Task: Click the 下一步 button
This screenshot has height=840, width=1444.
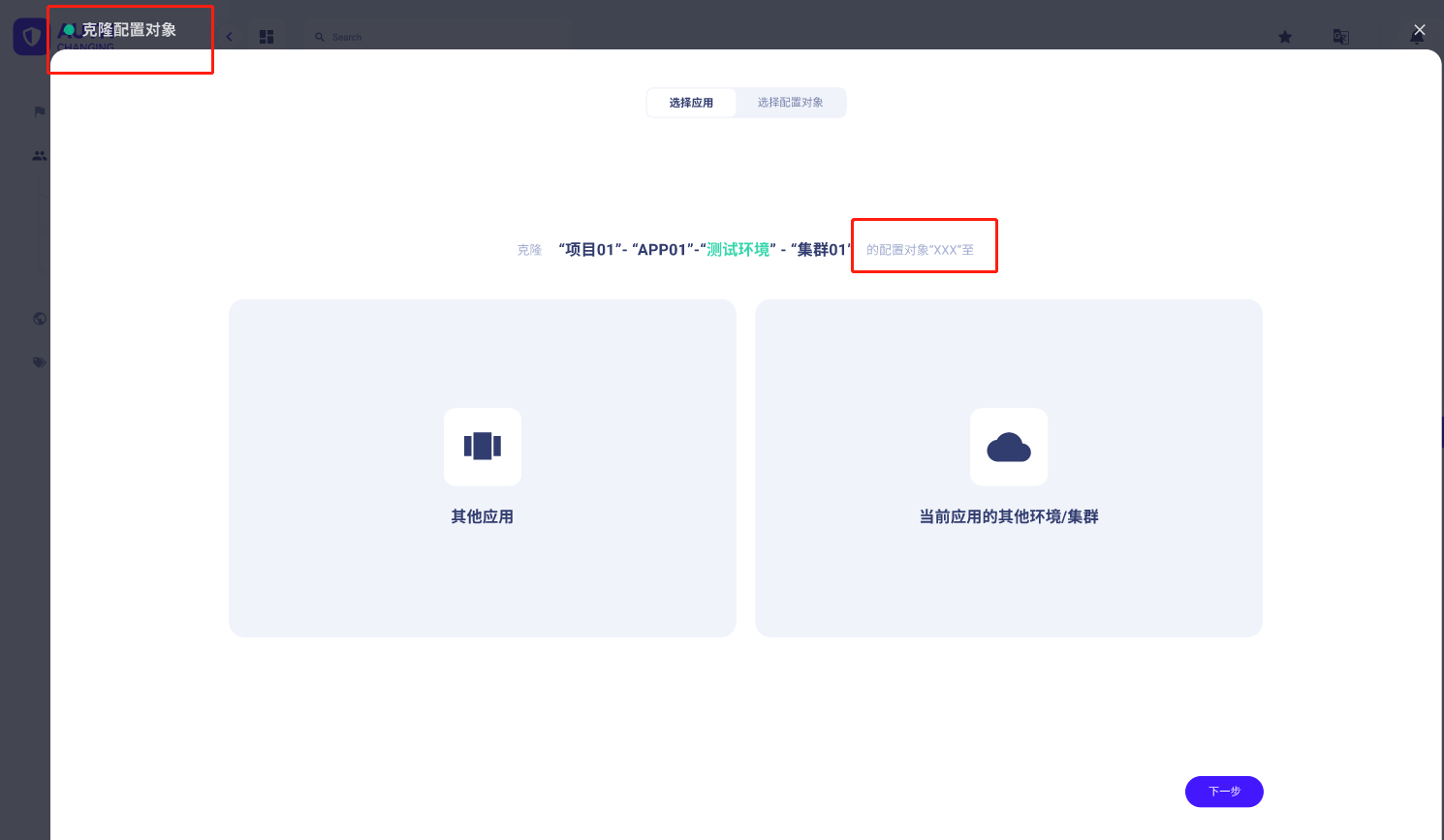Action: pos(1224,792)
